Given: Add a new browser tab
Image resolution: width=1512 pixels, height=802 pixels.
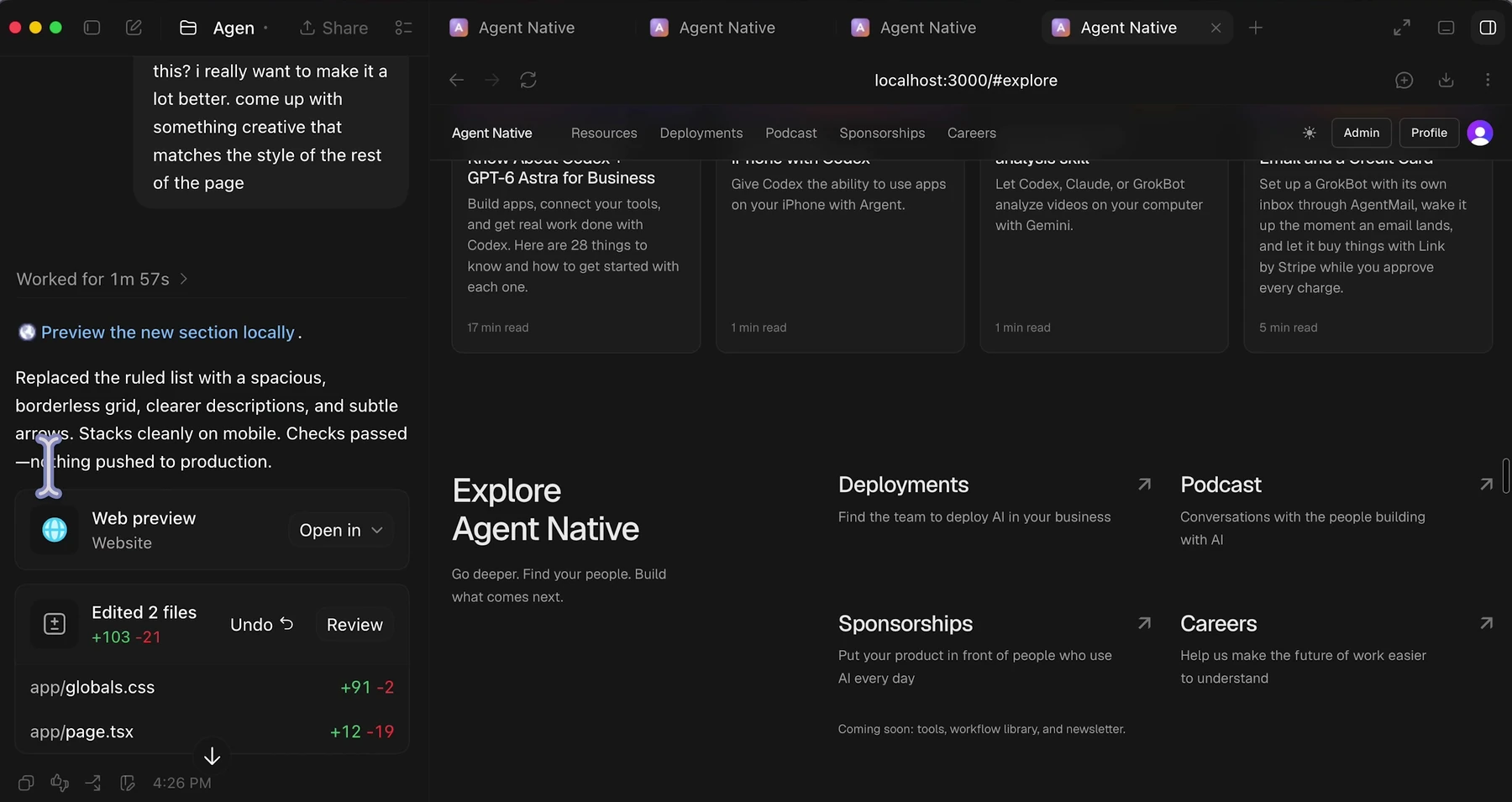Looking at the screenshot, I should pyautogui.click(x=1256, y=28).
